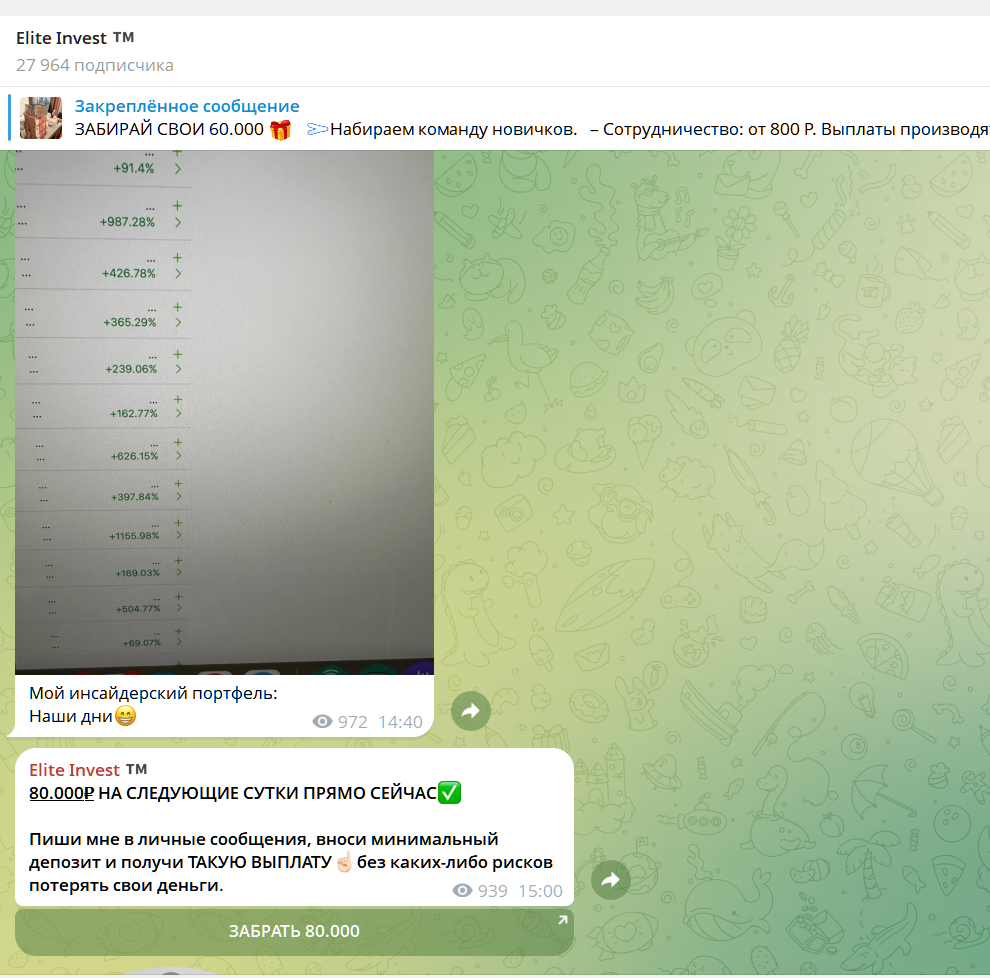Forward the portfolio photo post via share arrow

coord(470,712)
